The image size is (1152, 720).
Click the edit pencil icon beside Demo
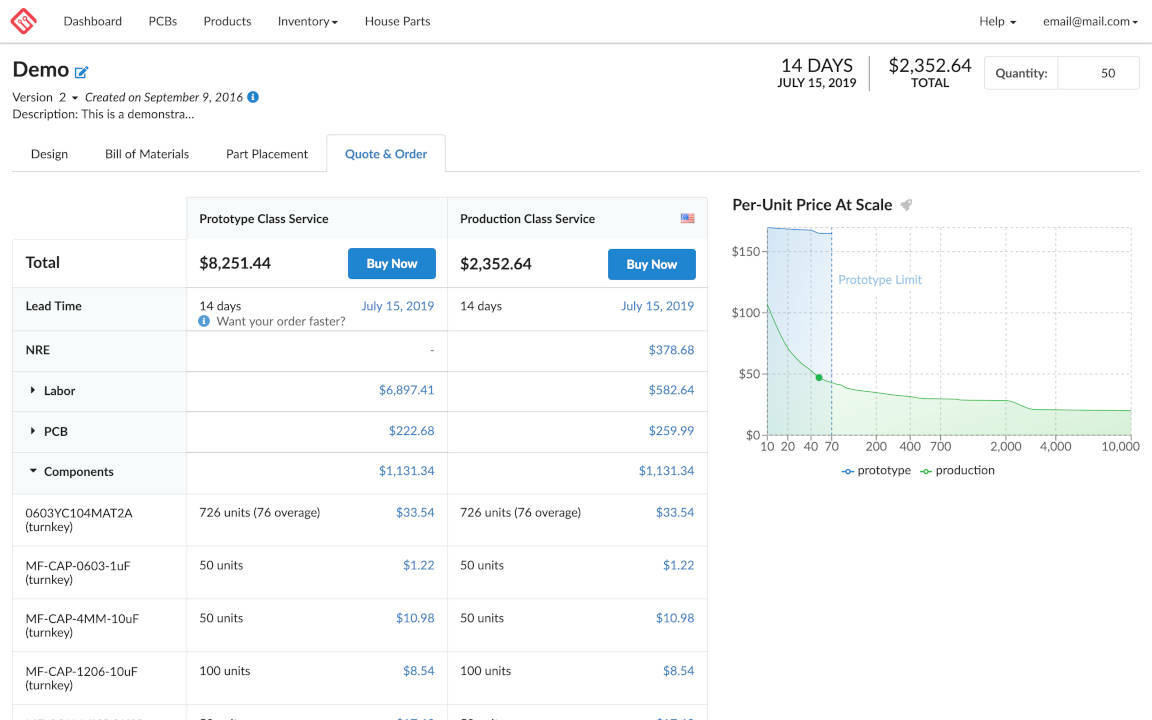pos(82,72)
